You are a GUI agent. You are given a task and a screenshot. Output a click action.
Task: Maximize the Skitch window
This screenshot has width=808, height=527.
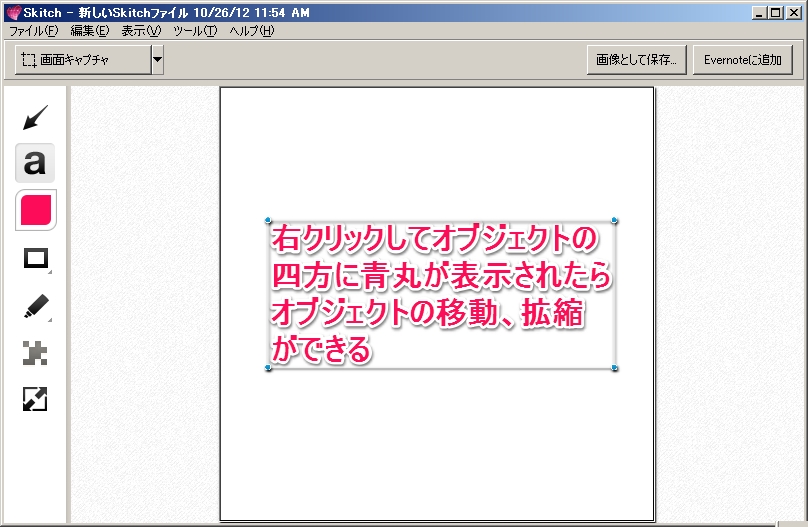click(776, 13)
